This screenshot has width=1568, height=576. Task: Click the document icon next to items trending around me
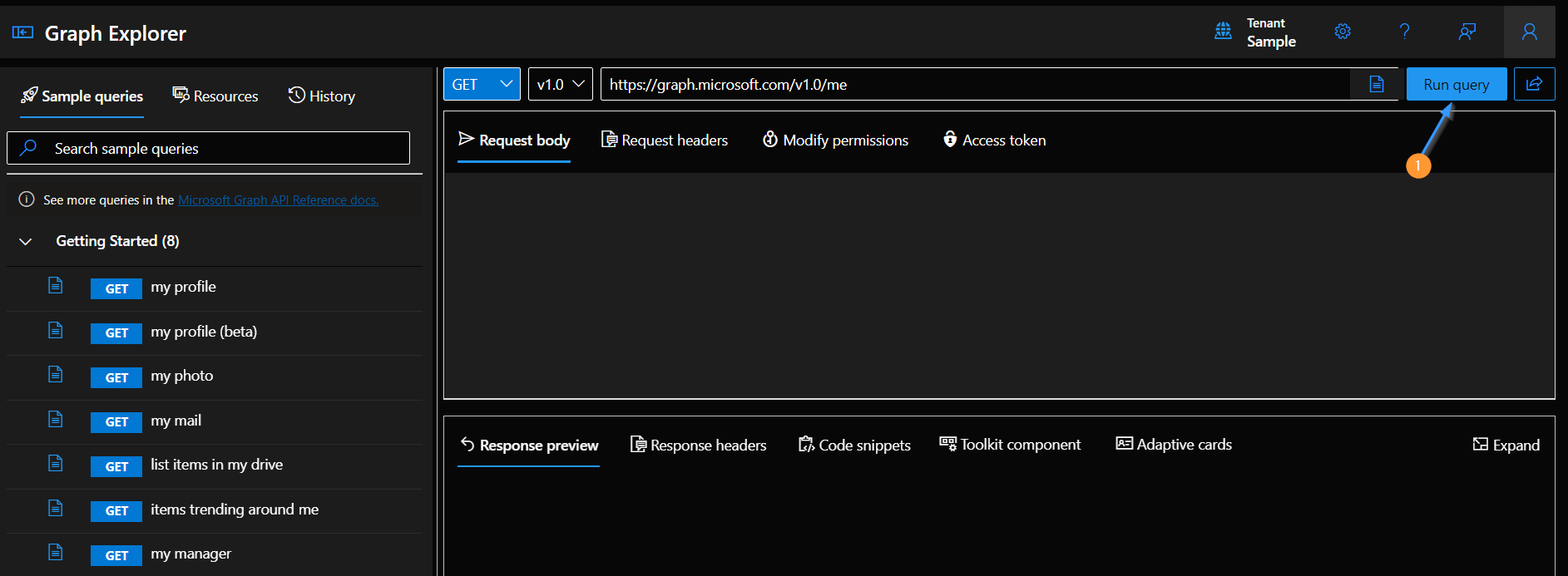click(56, 508)
